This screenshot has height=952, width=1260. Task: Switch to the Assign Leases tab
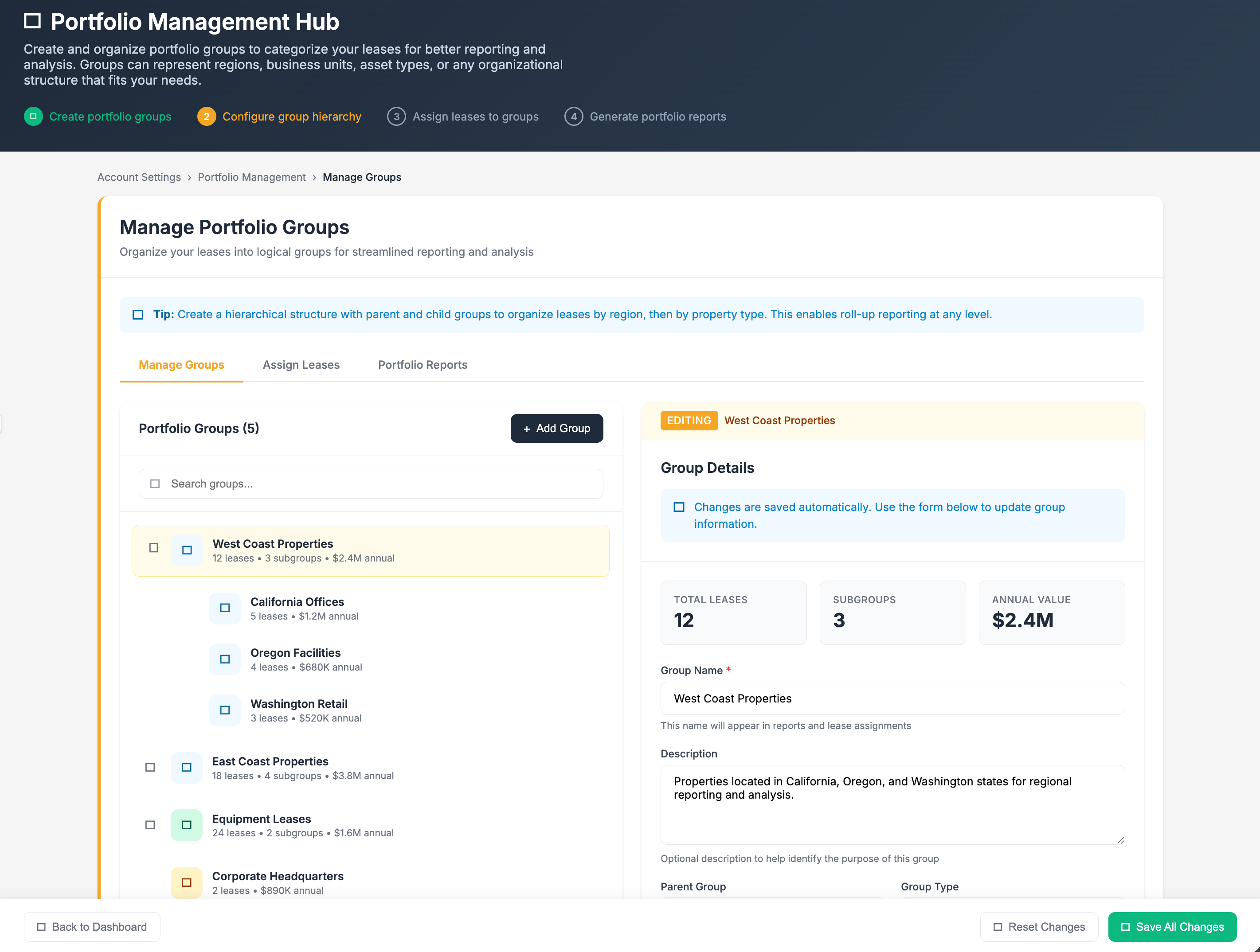coord(301,364)
